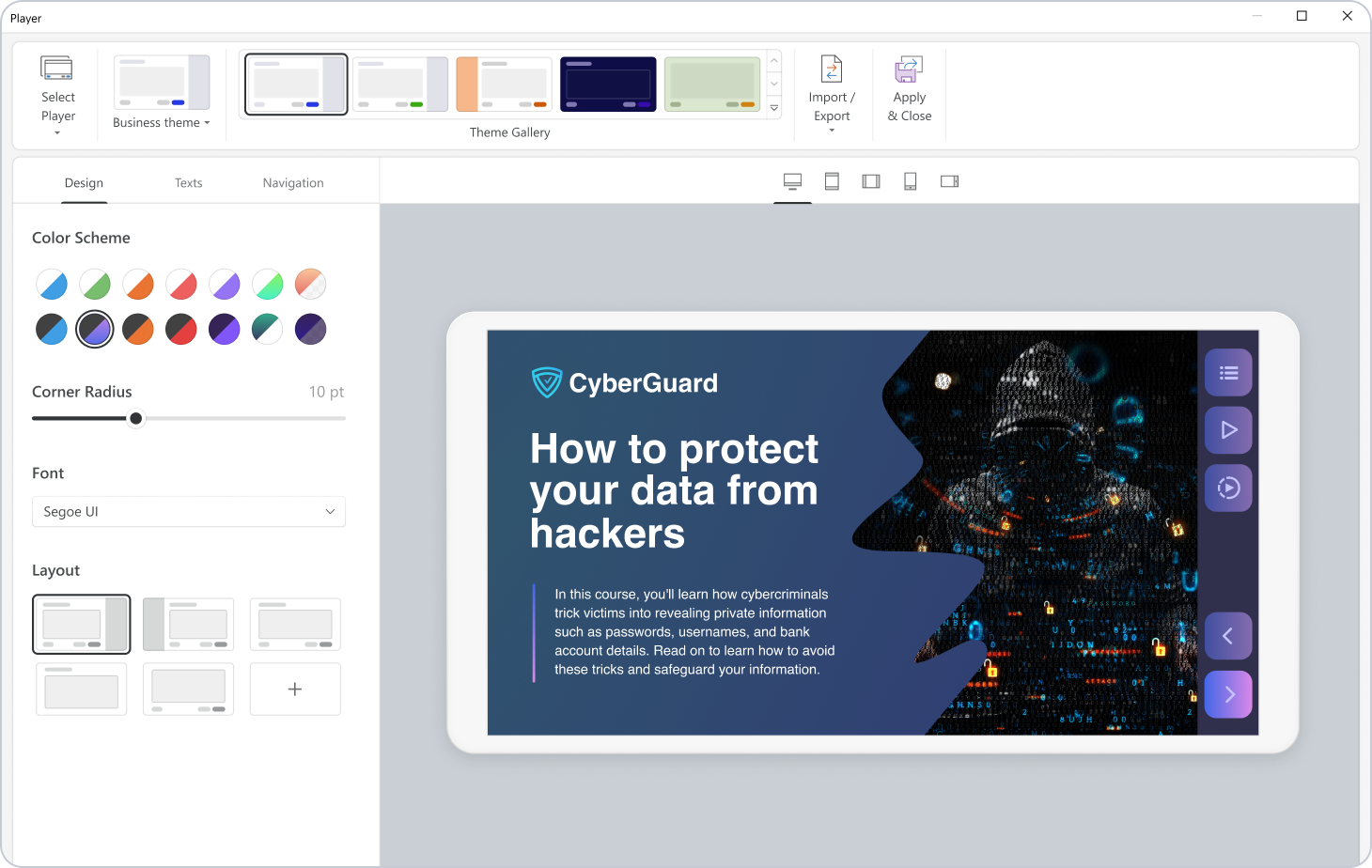The image size is (1372, 868).
Task: Select the light blue color scheme swatch
Action: pos(52,284)
